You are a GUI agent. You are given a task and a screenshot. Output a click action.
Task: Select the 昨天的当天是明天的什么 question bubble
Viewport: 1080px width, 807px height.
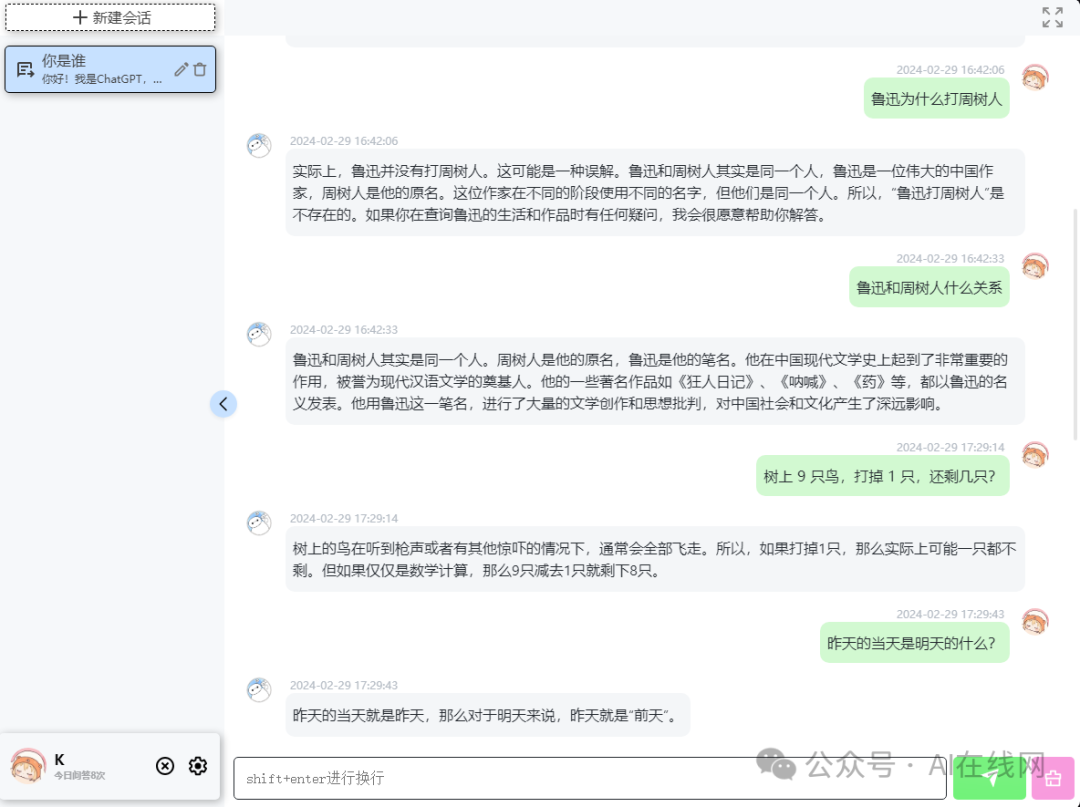(x=914, y=642)
